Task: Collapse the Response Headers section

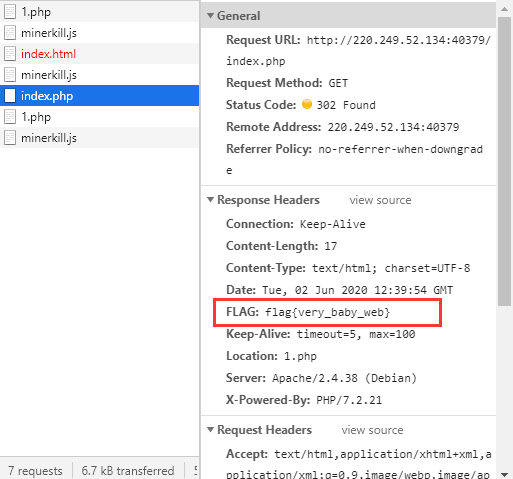Action: 210,200
